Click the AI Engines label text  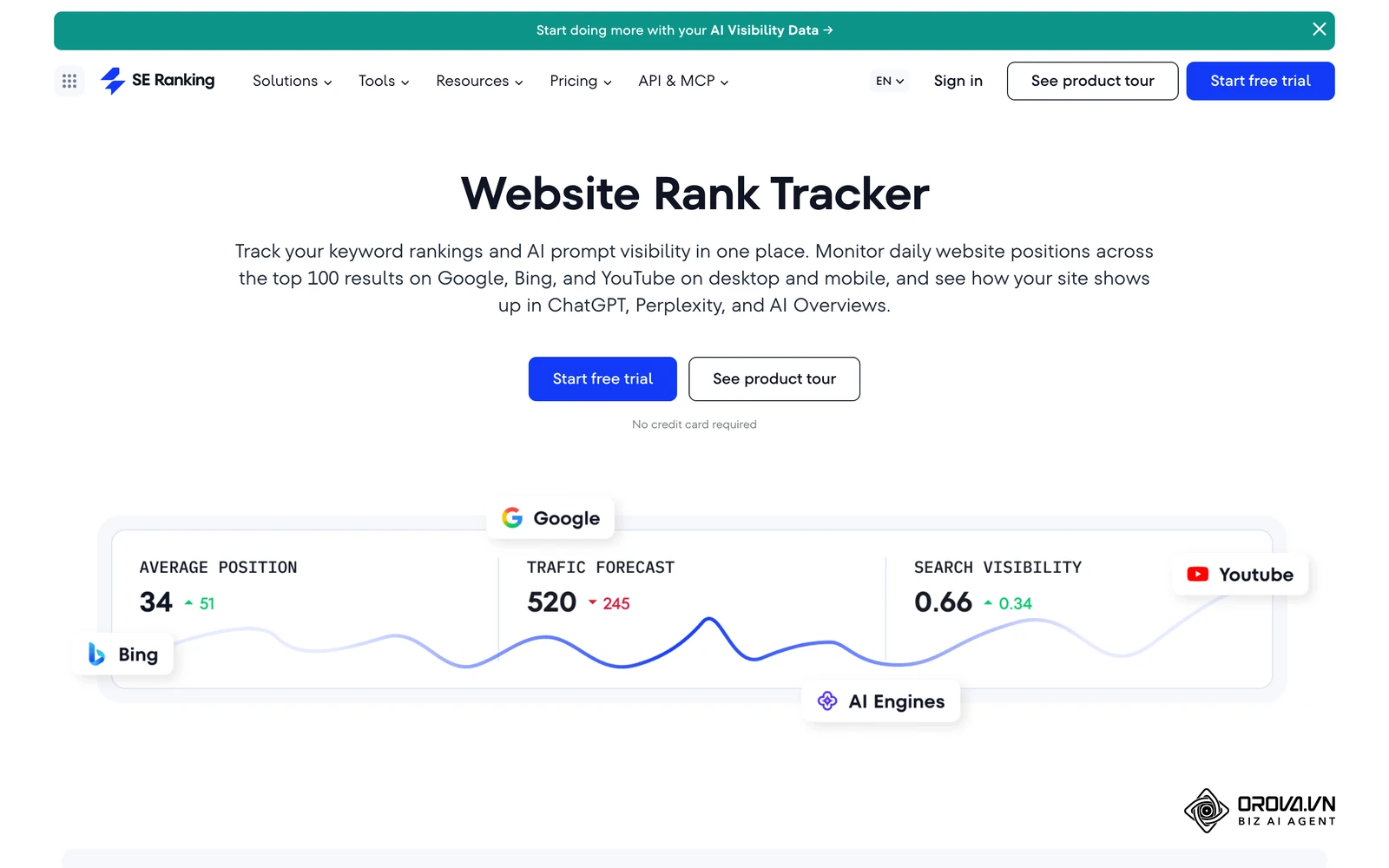click(x=896, y=701)
